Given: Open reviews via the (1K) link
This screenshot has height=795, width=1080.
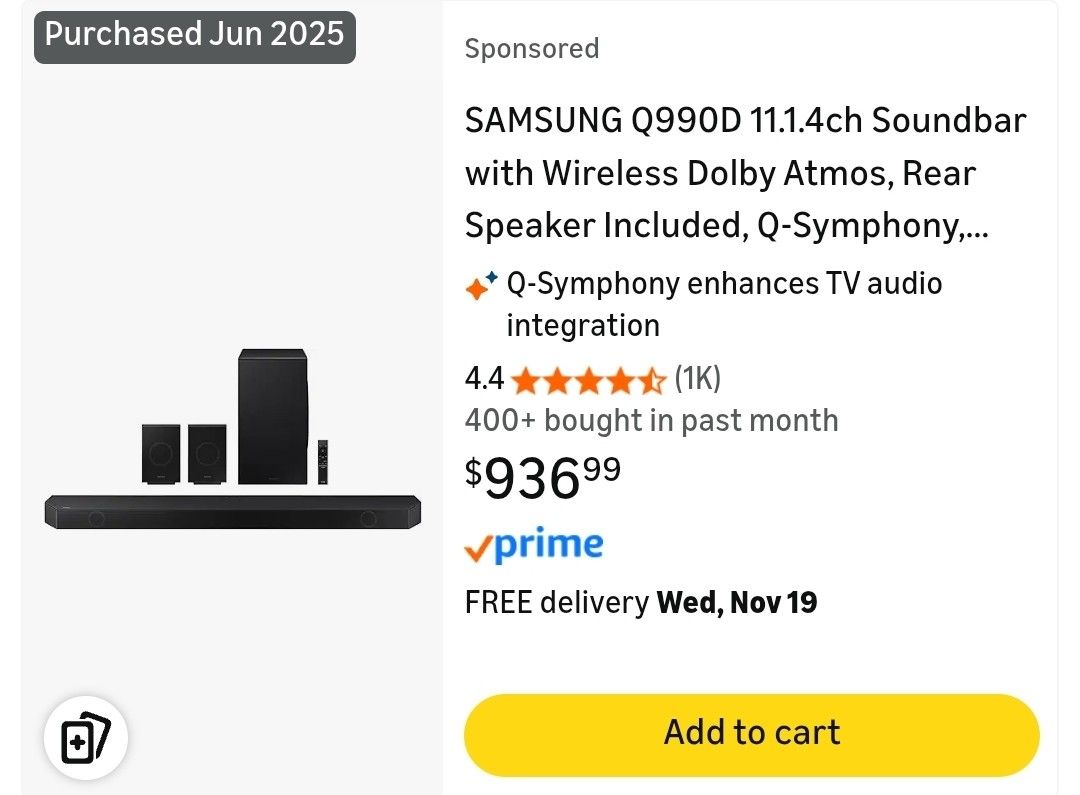Looking at the screenshot, I should [697, 378].
